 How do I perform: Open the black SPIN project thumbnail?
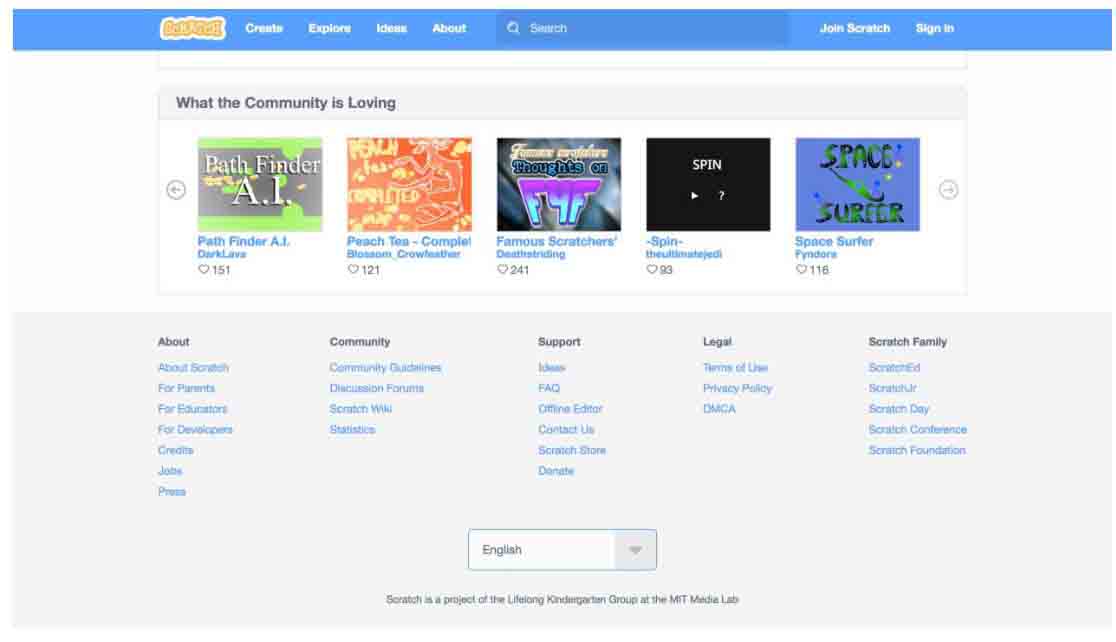(708, 184)
